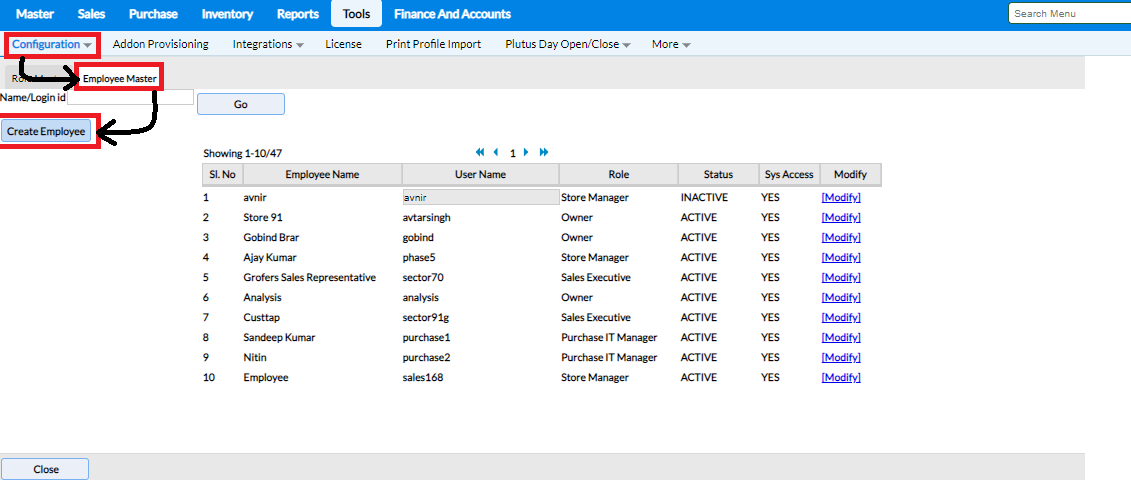The width and height of the screenshot is (1131, 486).
Task: Expand Plutus Day Open/Close menu
Action: [x=568, y=44]
